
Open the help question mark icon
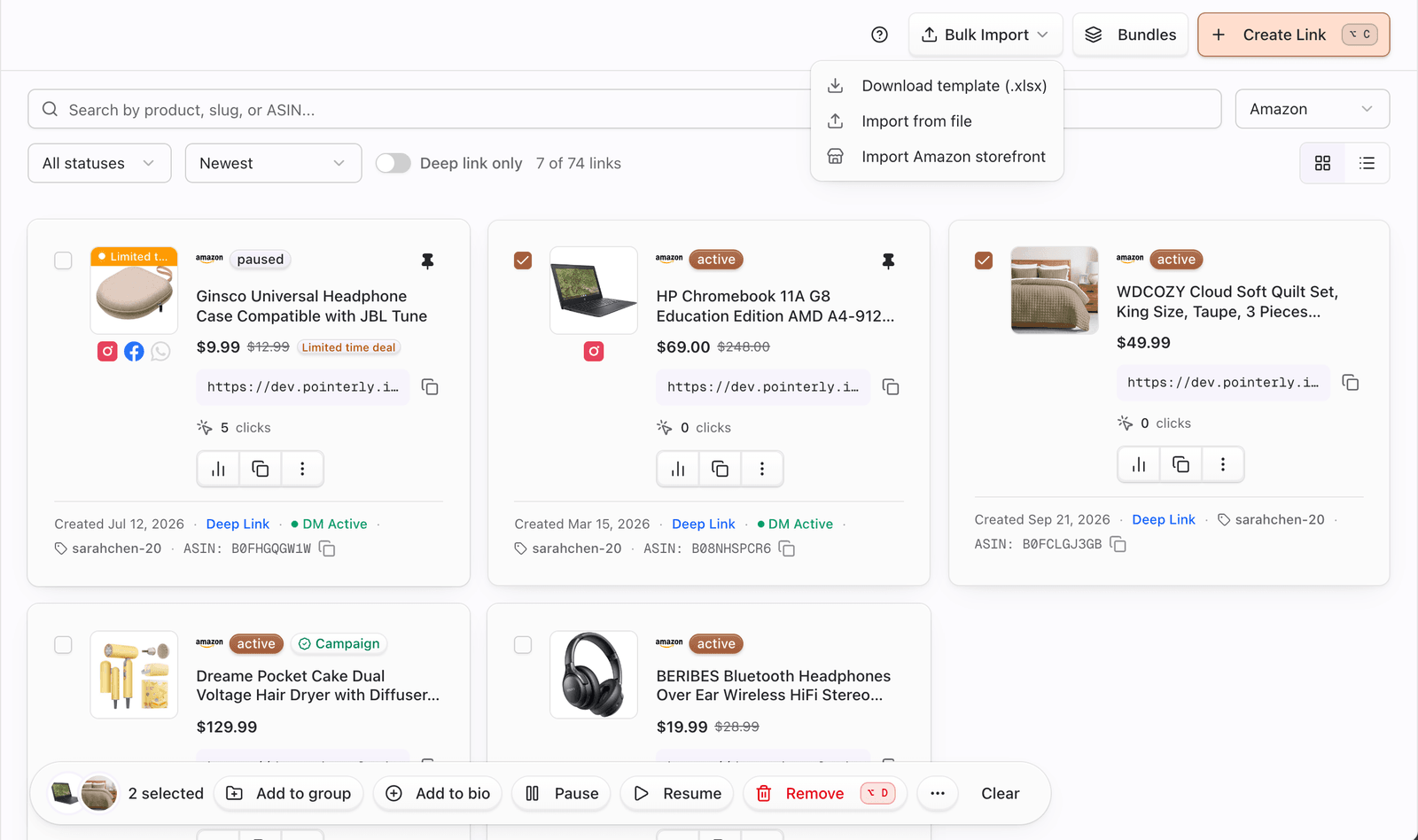[x=879, y=35]
